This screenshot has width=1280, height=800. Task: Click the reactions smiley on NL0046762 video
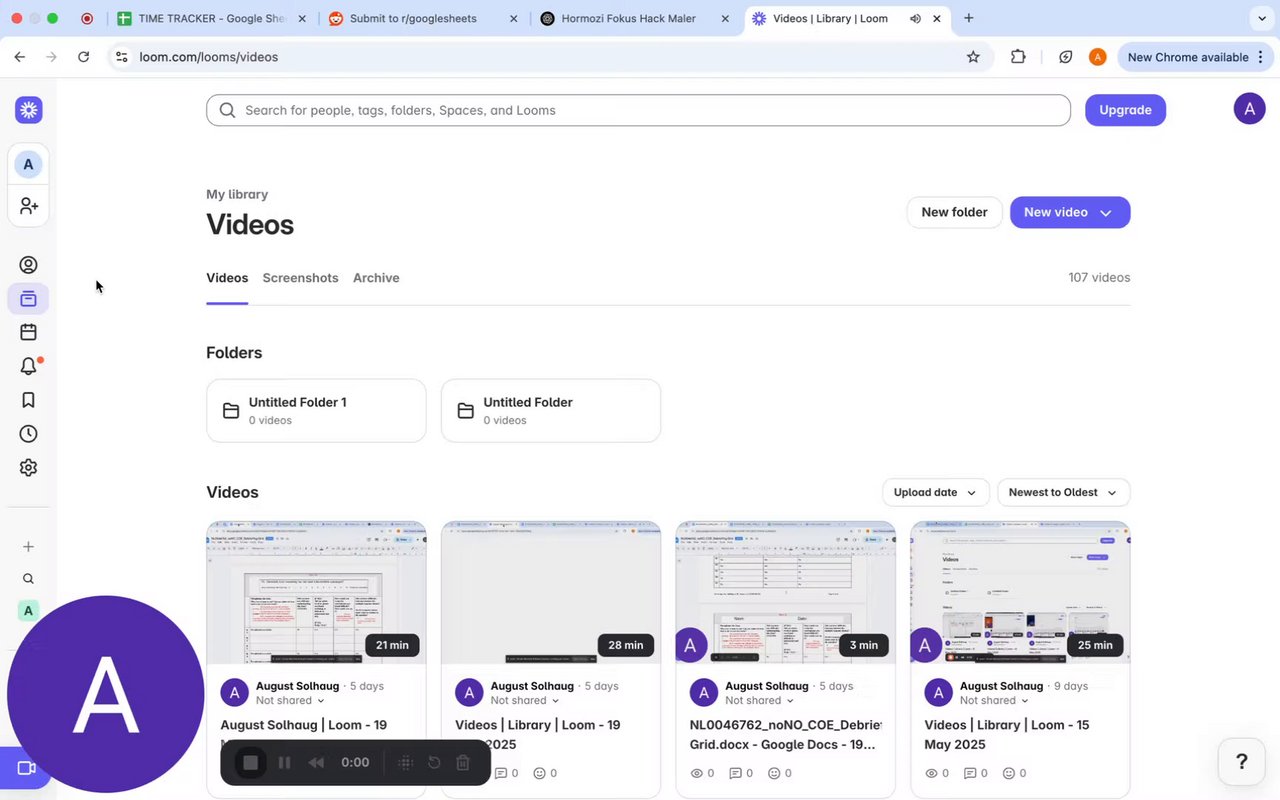pyautogui.click(x=780, y=773)
